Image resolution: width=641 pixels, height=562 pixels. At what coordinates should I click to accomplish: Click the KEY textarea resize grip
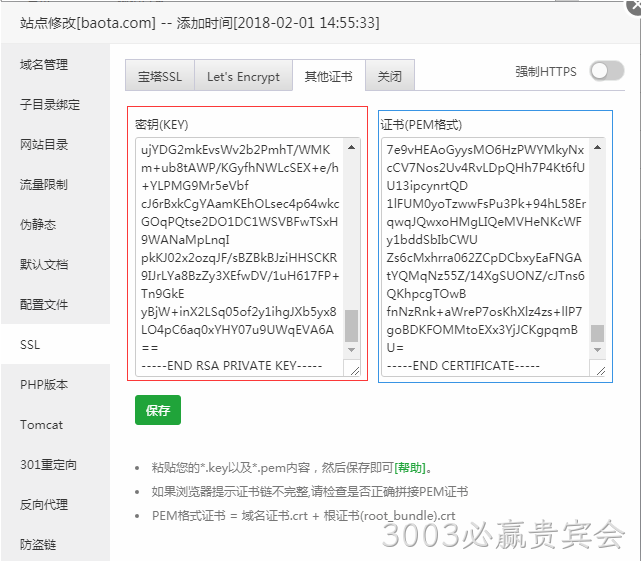tap(355, 371)
